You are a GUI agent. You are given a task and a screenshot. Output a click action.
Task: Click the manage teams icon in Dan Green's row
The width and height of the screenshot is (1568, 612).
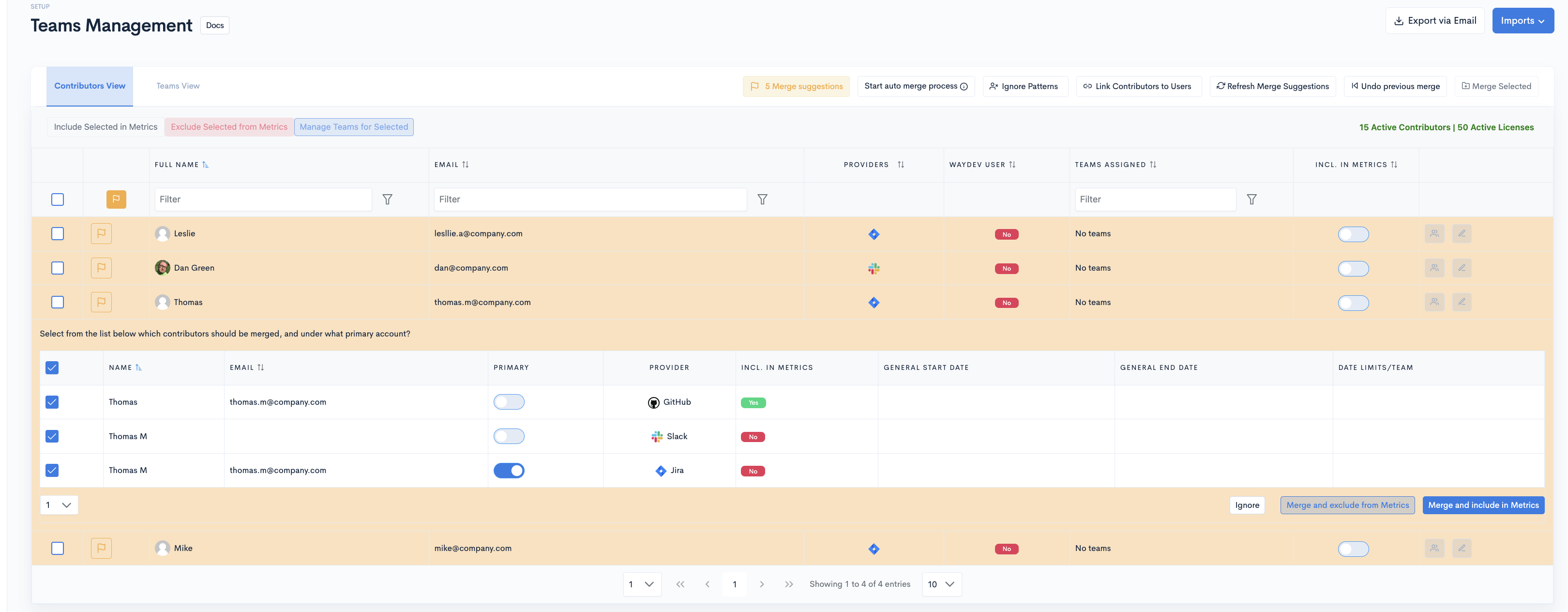[1434, 267]
